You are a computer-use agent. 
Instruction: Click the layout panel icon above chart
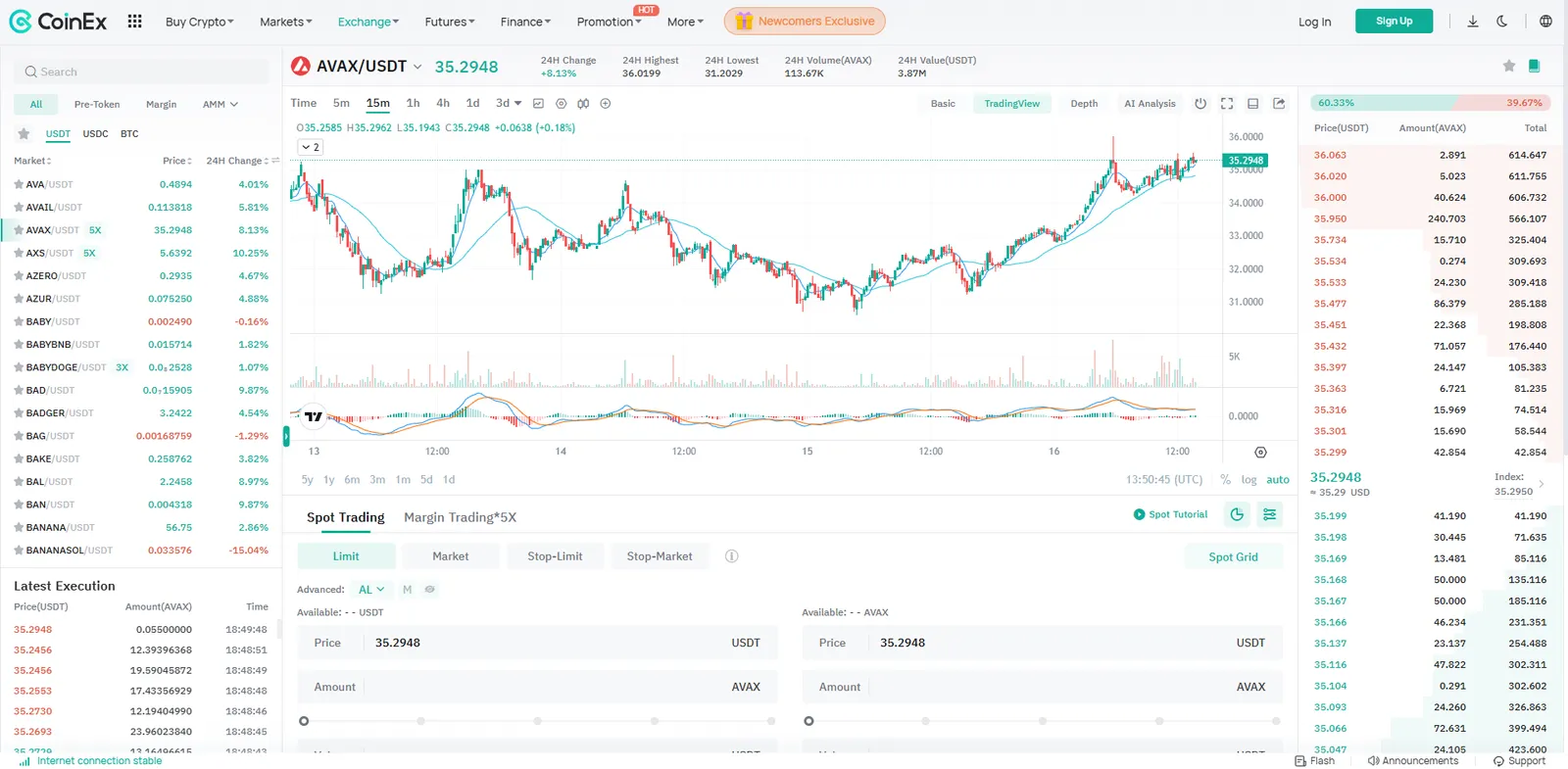[x=1252, y=103]
